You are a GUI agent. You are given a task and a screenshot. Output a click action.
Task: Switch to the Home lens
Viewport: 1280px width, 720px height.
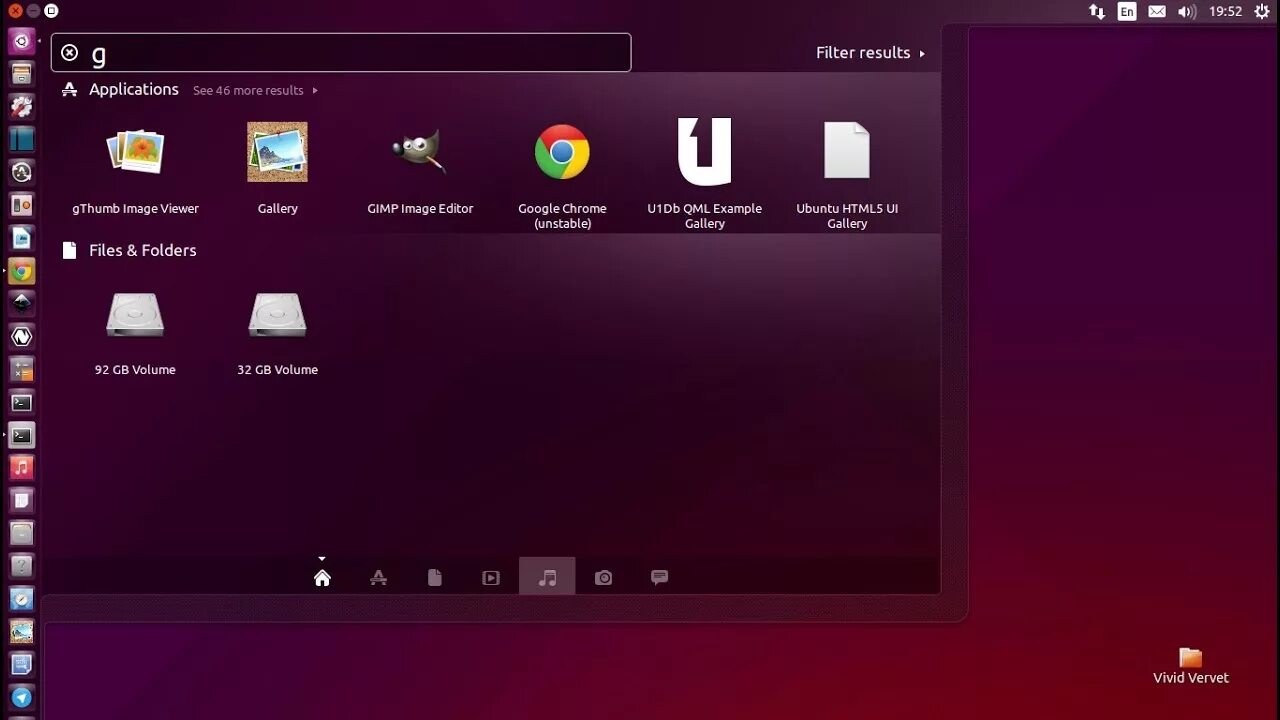point(322,577)
